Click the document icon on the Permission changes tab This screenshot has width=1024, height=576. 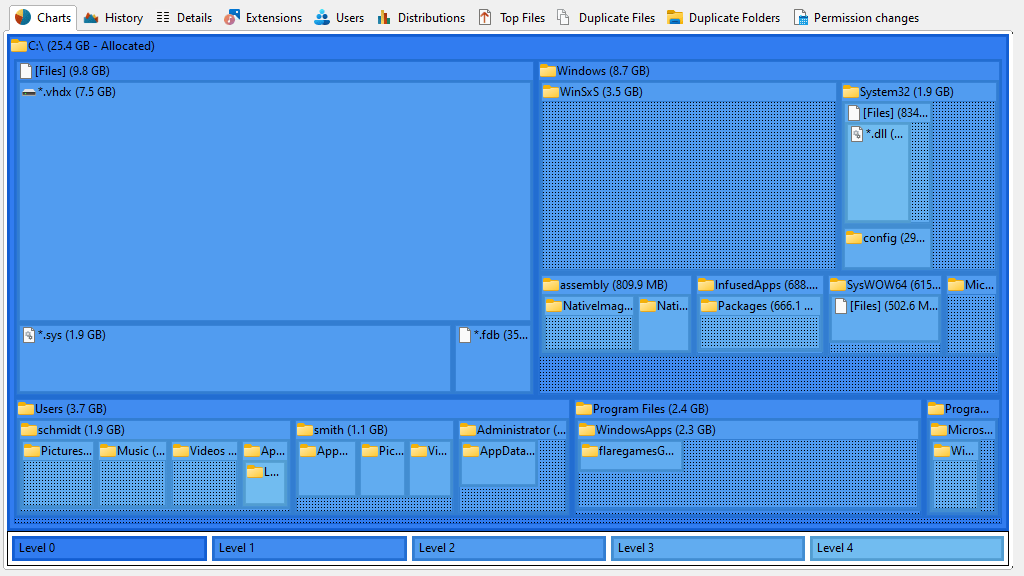point(799,17)
